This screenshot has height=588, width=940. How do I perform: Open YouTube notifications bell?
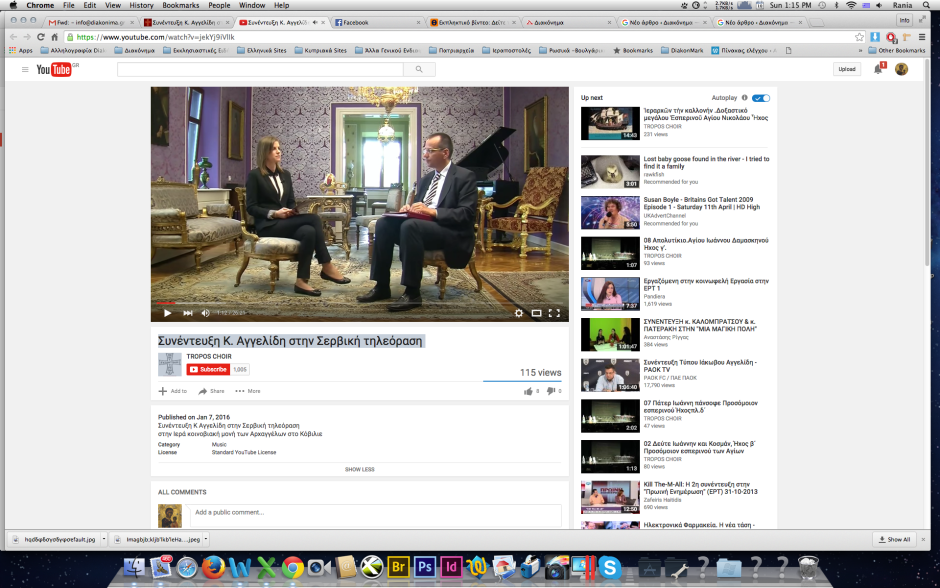[879, 69]
